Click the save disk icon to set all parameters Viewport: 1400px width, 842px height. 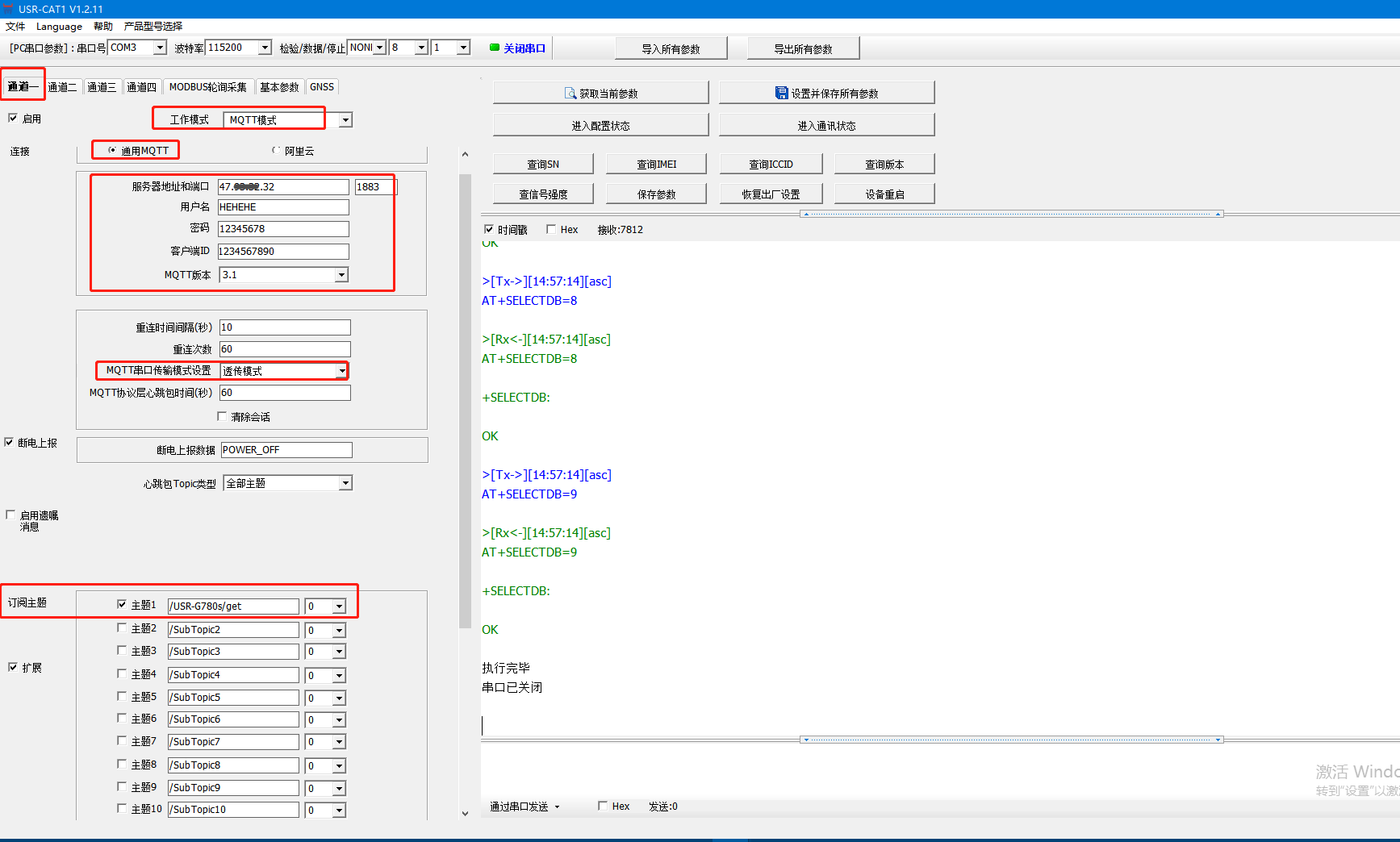coord(781,93)
